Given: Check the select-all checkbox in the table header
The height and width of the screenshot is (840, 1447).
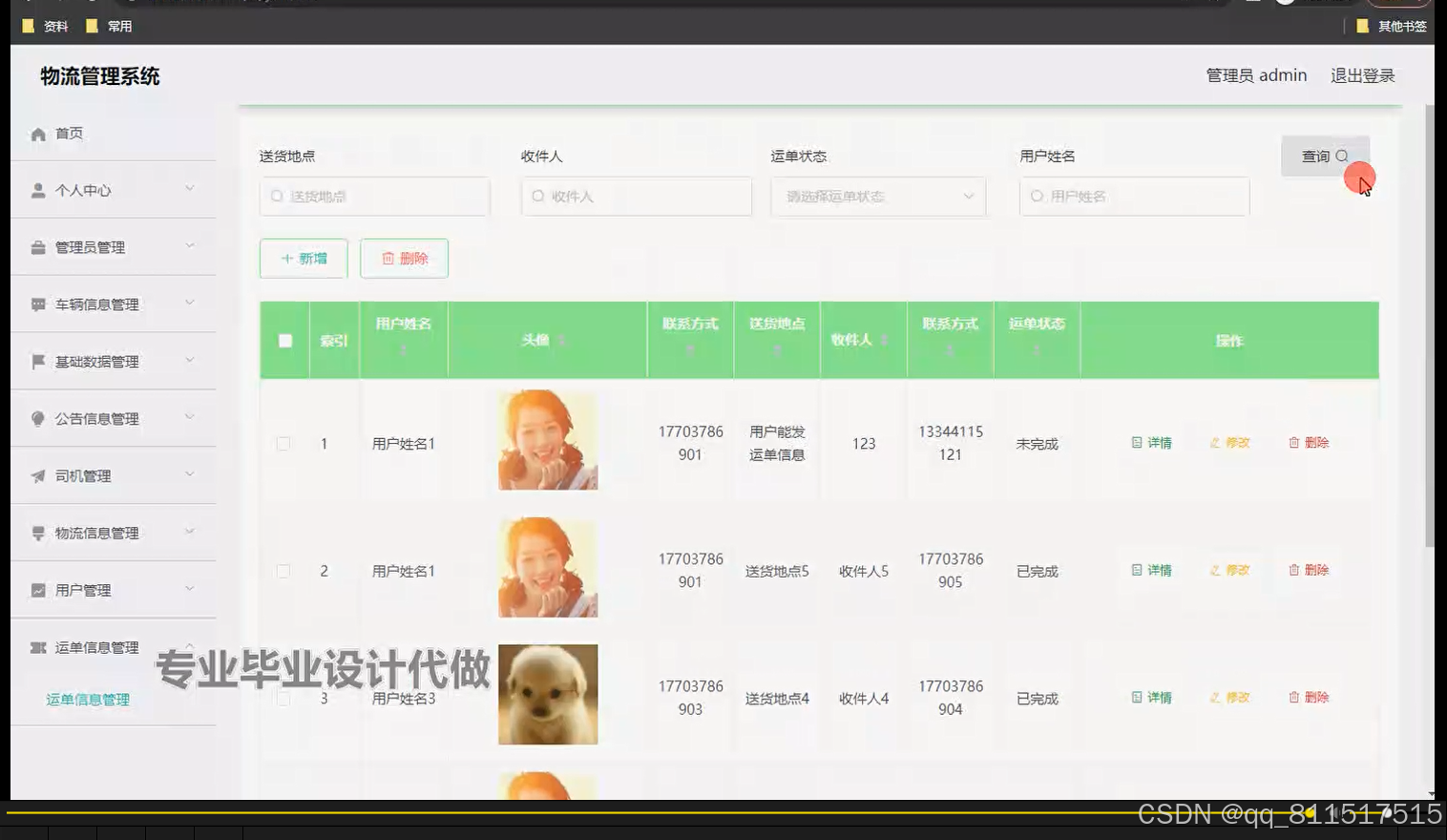Looking at the screenshot, I should coord(283,339).
